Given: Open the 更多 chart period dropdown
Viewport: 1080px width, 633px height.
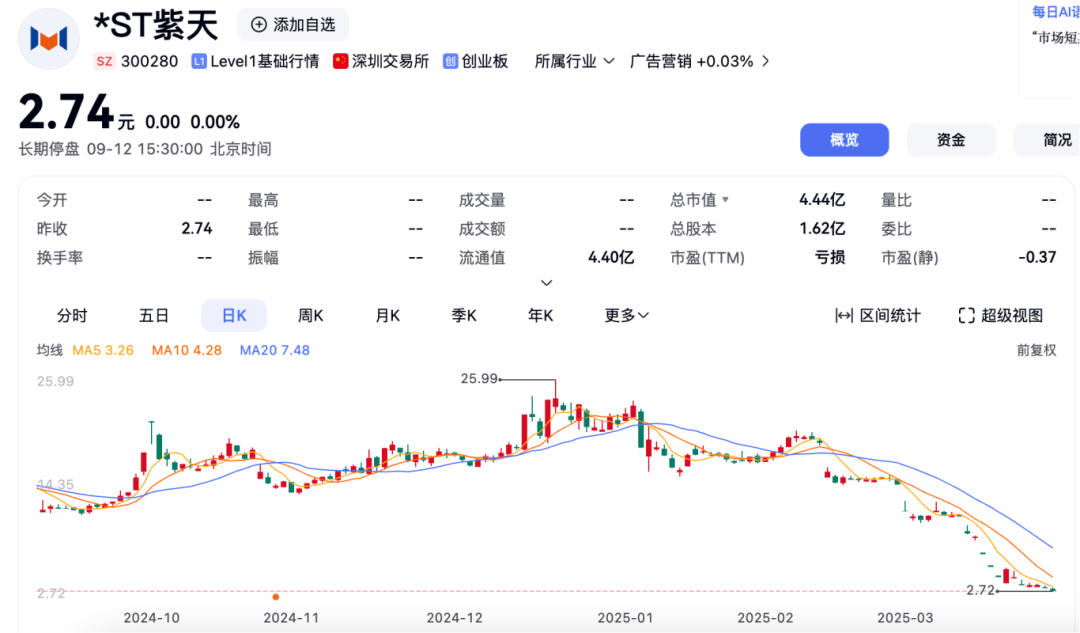Looking at the screenshot, I should 627,315.
